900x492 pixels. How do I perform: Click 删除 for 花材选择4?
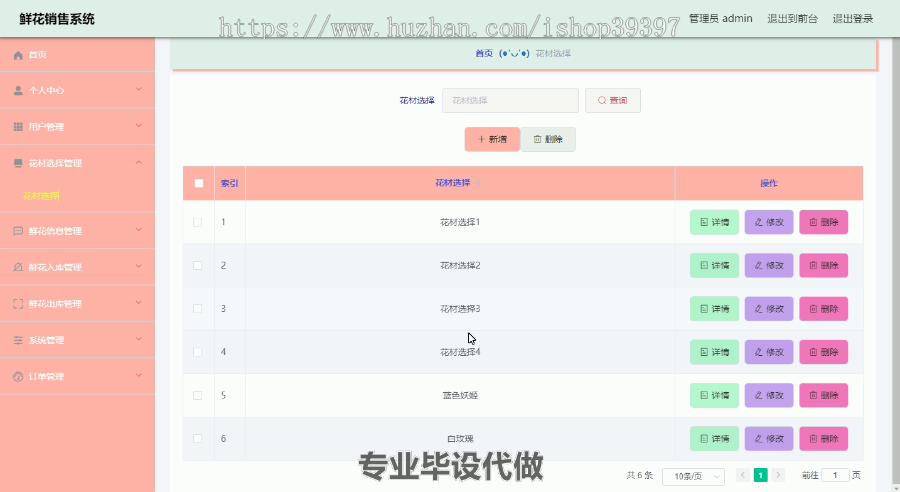pyautogui.click(x=824, y=352)
